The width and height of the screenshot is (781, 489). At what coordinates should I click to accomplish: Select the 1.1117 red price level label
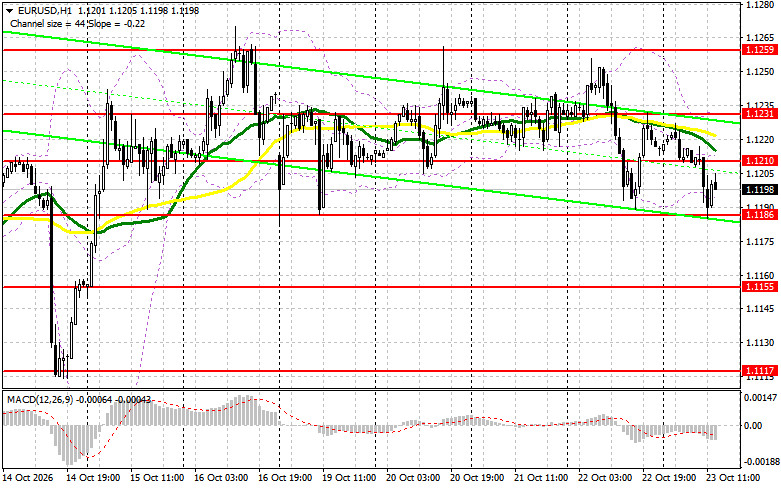(759, 371)
